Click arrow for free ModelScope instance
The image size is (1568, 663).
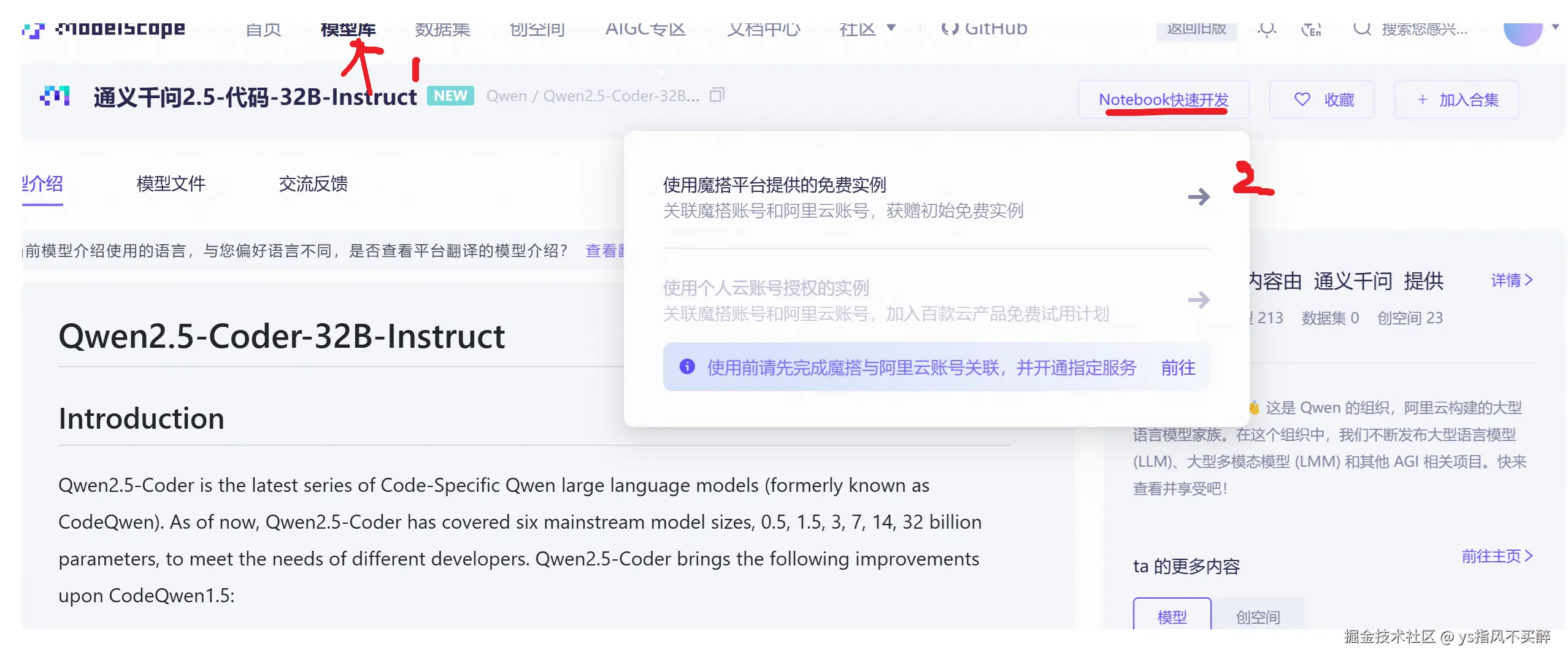[x=1198, y=197]
